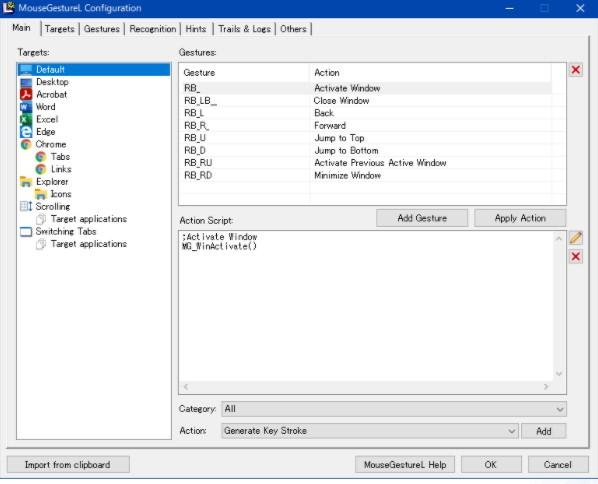Select the Edge target icon
This screenshot has width=598, height=484.
pos(26,132)
